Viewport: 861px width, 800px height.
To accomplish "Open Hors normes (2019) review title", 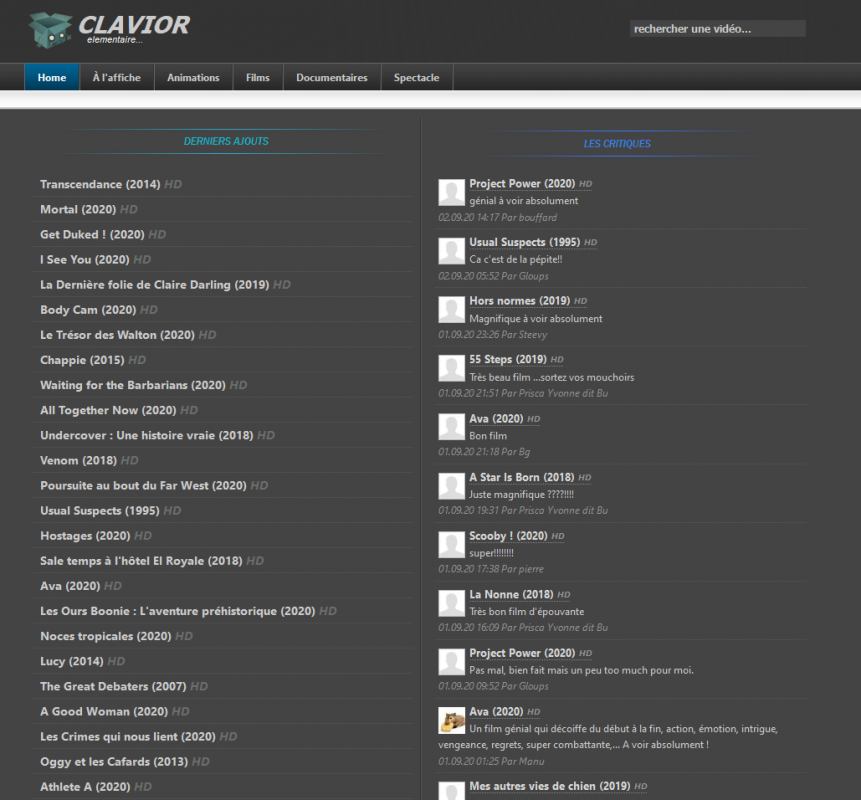I will (x=519, y=301).
